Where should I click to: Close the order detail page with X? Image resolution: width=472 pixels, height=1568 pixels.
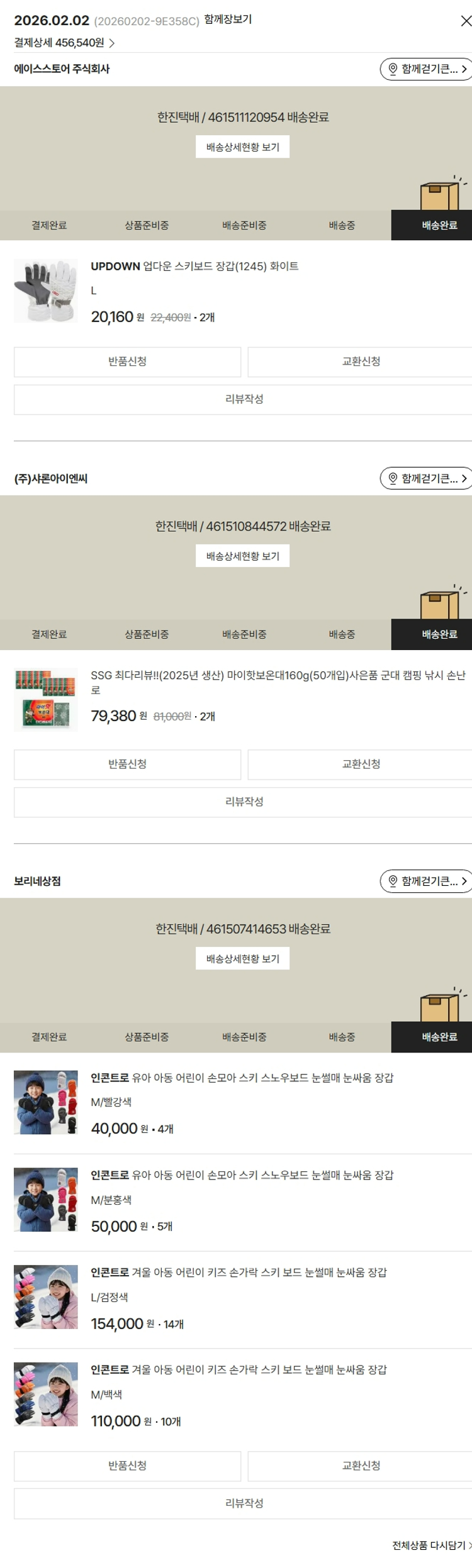(x=465, y=21)
